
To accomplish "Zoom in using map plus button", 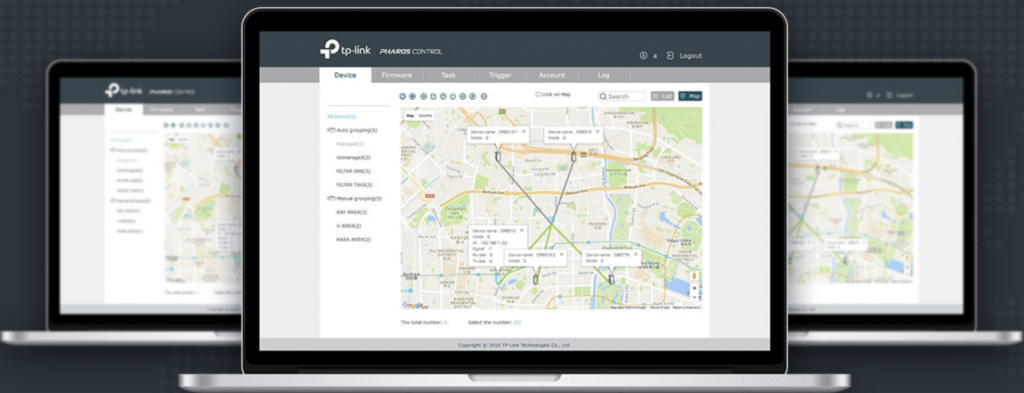I will click(694, 287).
